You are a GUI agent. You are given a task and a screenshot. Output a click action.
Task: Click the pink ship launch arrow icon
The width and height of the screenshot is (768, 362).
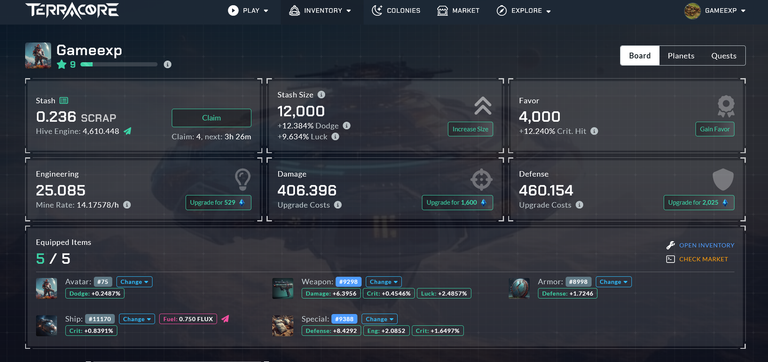(x=225, y=319)
